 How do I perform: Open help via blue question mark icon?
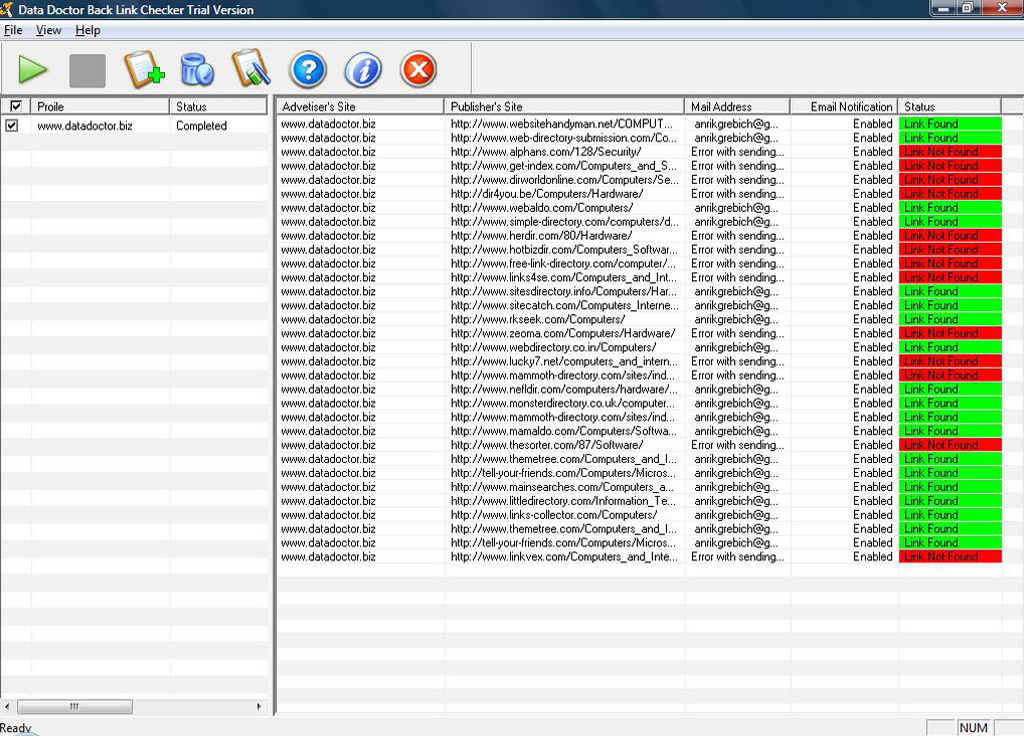[308, 69]
